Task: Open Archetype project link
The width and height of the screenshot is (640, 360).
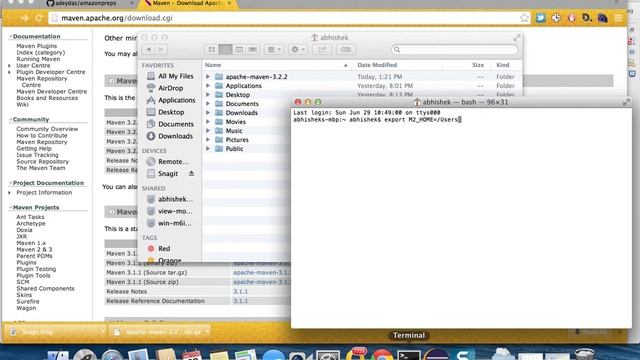Action: click(x=31, y=224)
